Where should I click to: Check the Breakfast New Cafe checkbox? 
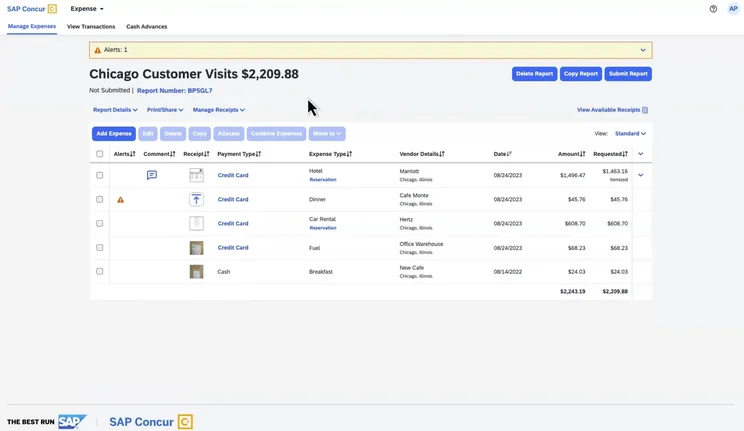pyautogui.click(x=100, y=272)
